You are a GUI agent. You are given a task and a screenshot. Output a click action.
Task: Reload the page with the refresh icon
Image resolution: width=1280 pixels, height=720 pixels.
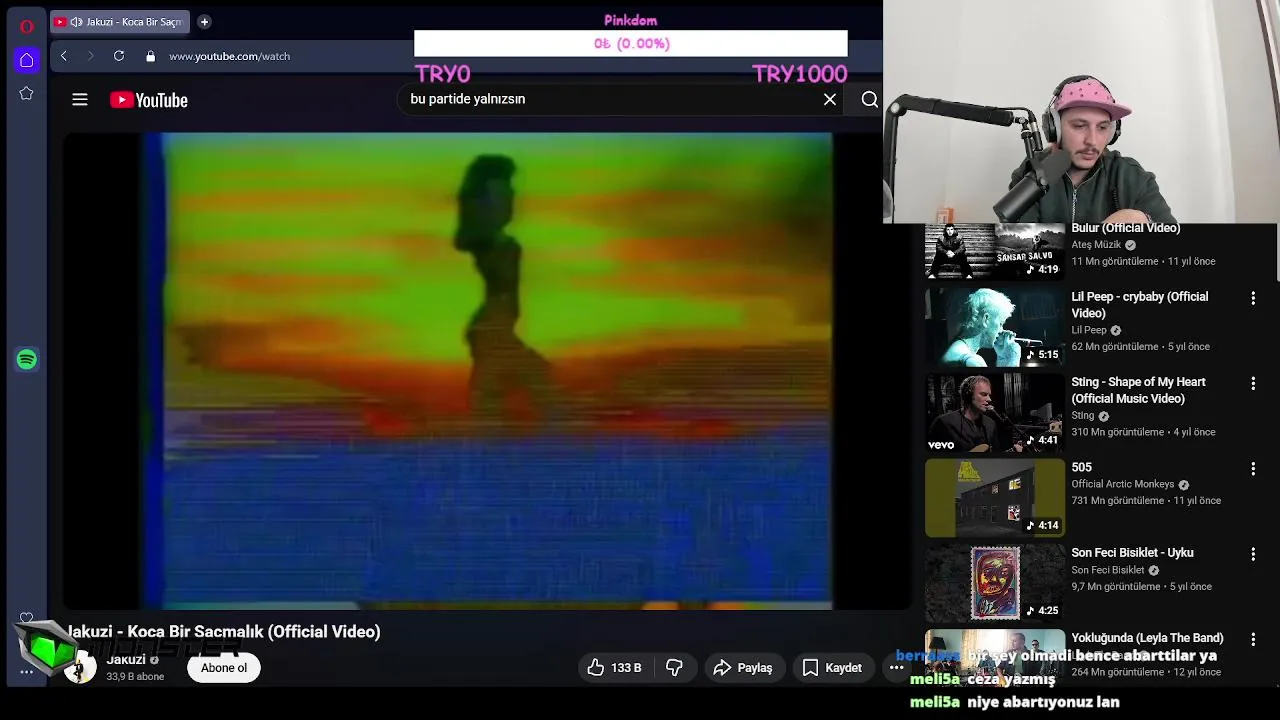tap(119, 56)
